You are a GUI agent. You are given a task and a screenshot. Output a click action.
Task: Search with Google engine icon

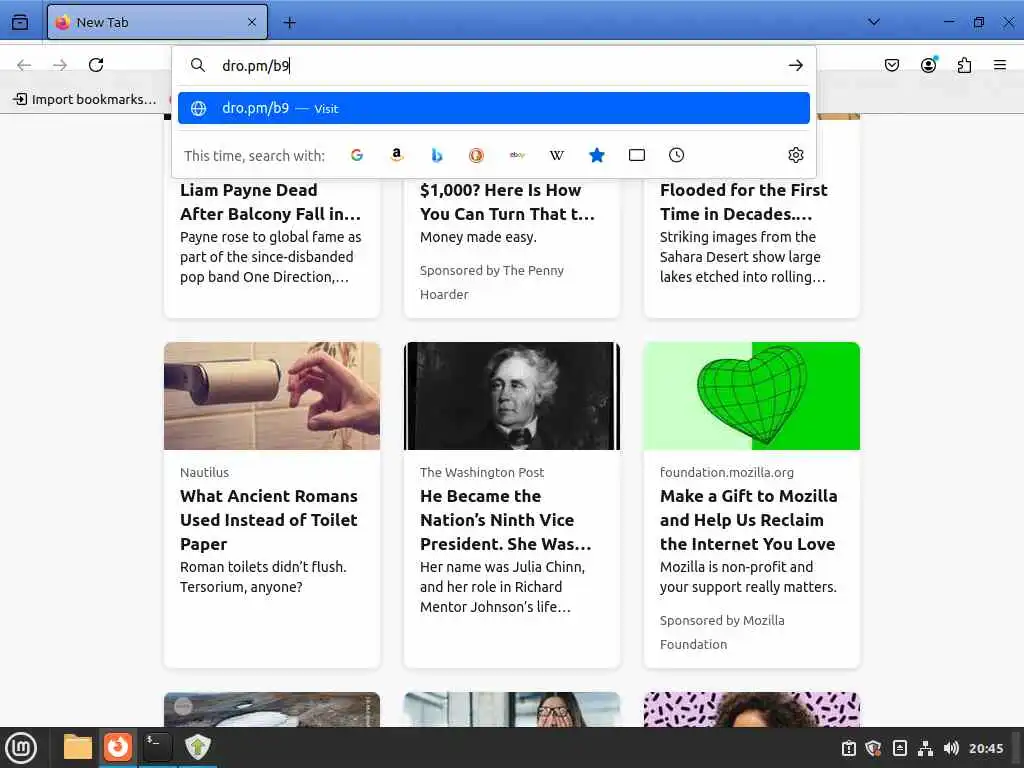point(357,155)
